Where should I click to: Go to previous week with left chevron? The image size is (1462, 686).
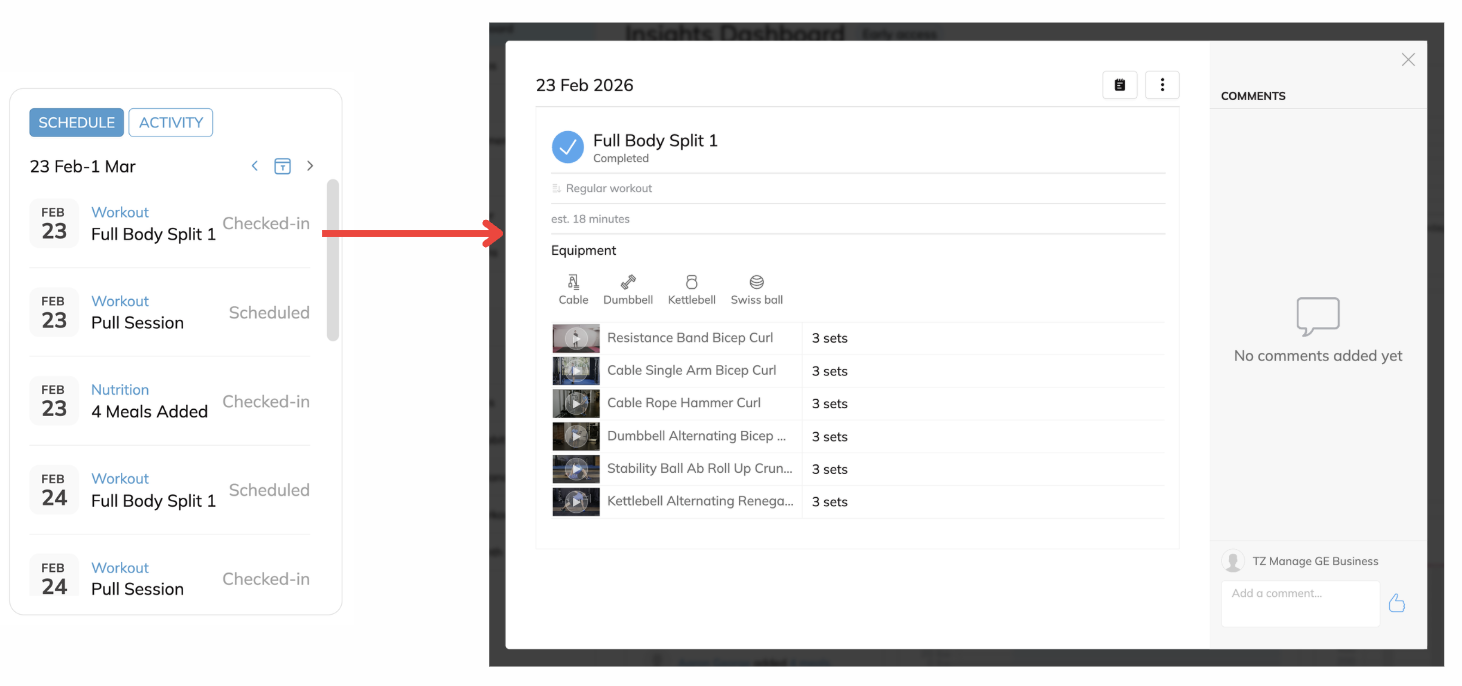click(255, 166)
